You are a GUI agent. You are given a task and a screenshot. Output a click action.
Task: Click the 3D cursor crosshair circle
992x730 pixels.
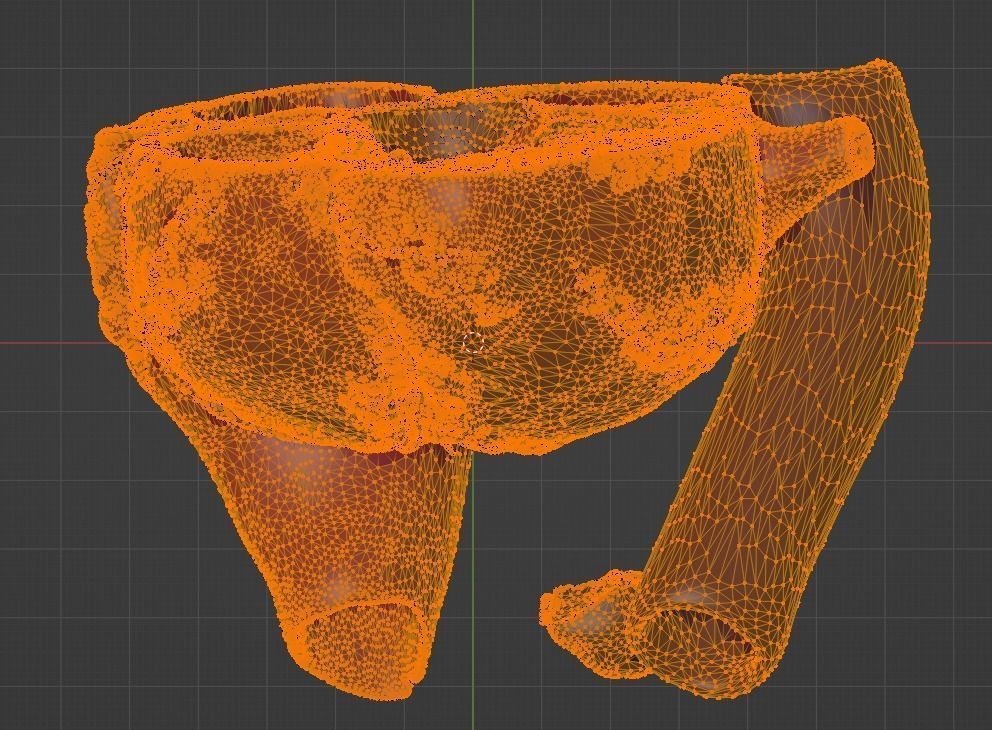473,343
